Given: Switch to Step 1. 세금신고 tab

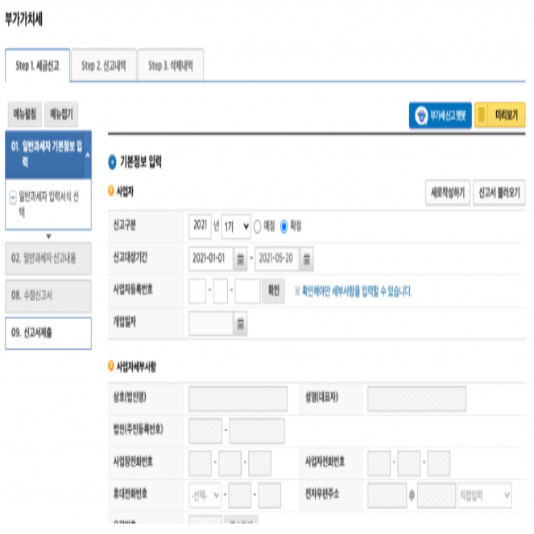Looking at the screenshot, I should [37, 65].
